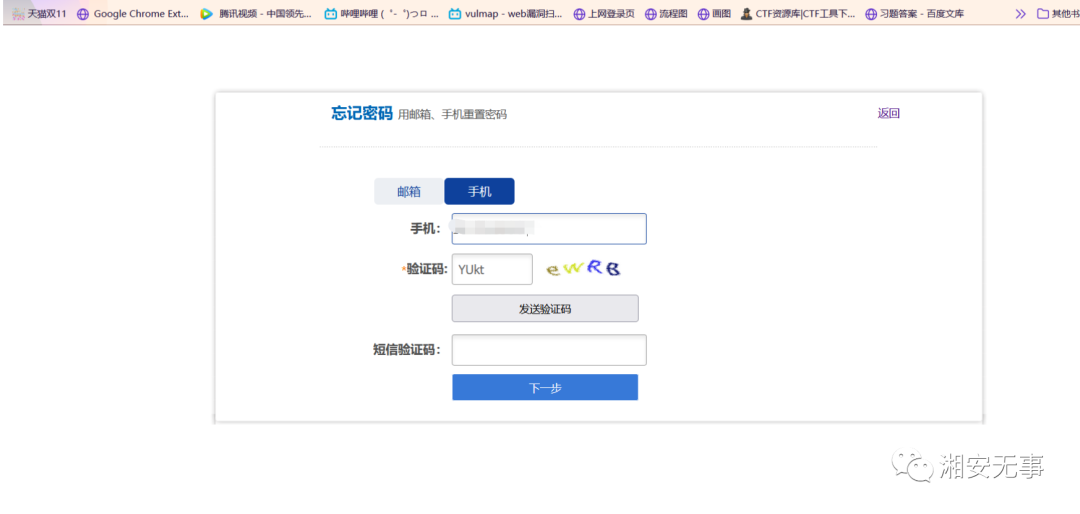Refresh the eWRB captcha image
Screen dimensions: 1080x514
(x=583, y=269)
